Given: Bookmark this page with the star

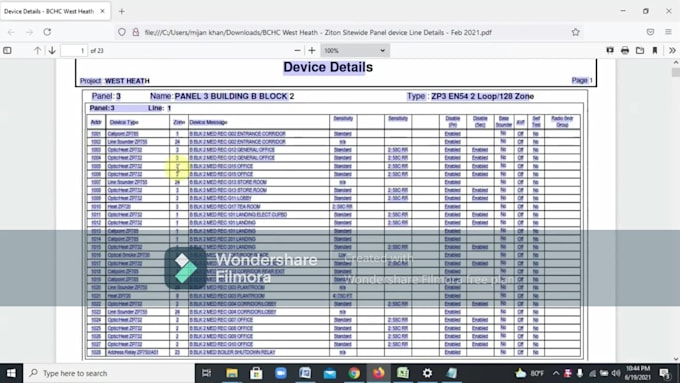Looking at the screenshot, I should click(575, 32).
